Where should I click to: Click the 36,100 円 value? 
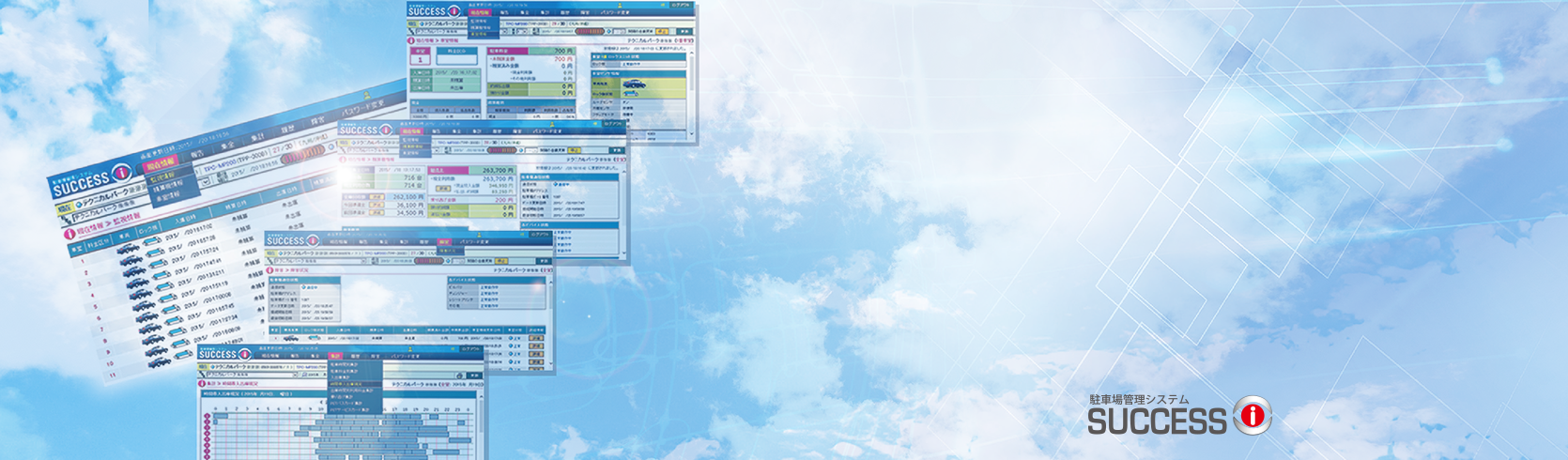point(408,206)
